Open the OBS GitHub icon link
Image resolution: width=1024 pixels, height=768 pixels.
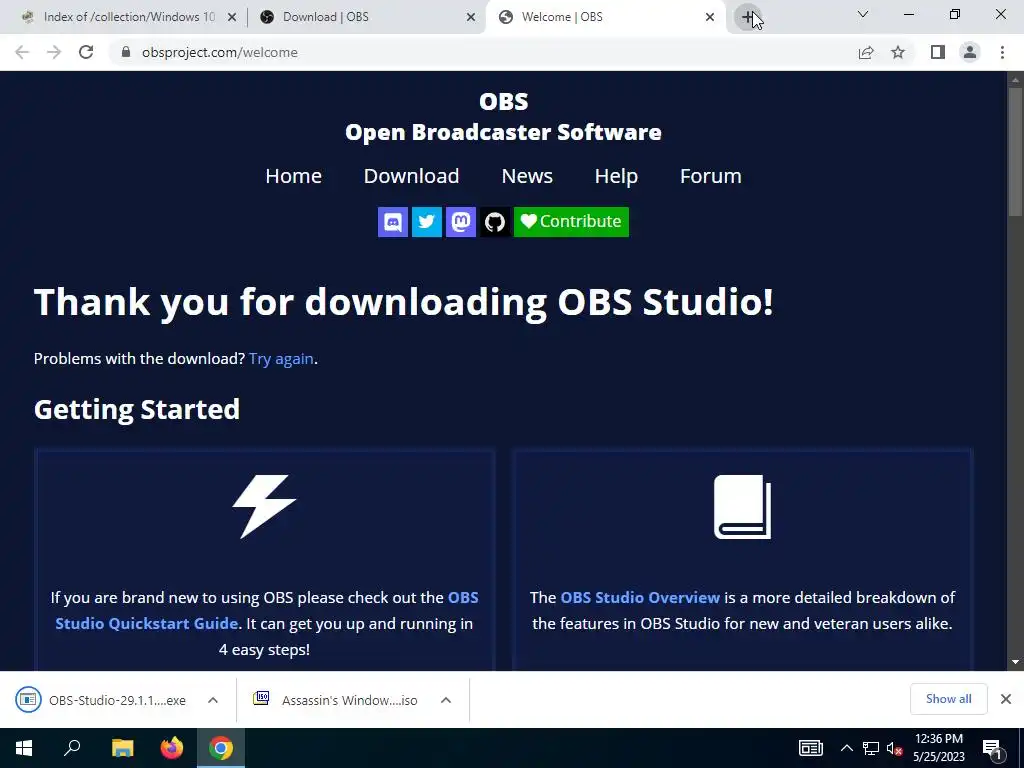coord(494,222)
